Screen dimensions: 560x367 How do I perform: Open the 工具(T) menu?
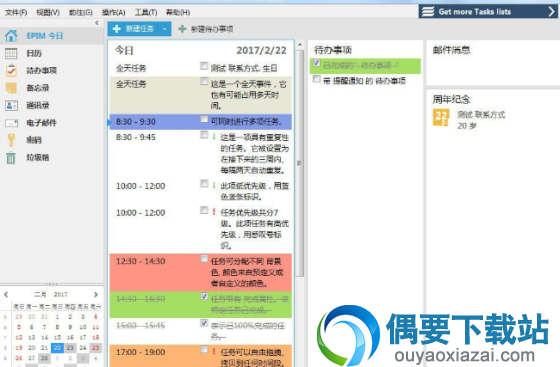[x=146, y=12]
